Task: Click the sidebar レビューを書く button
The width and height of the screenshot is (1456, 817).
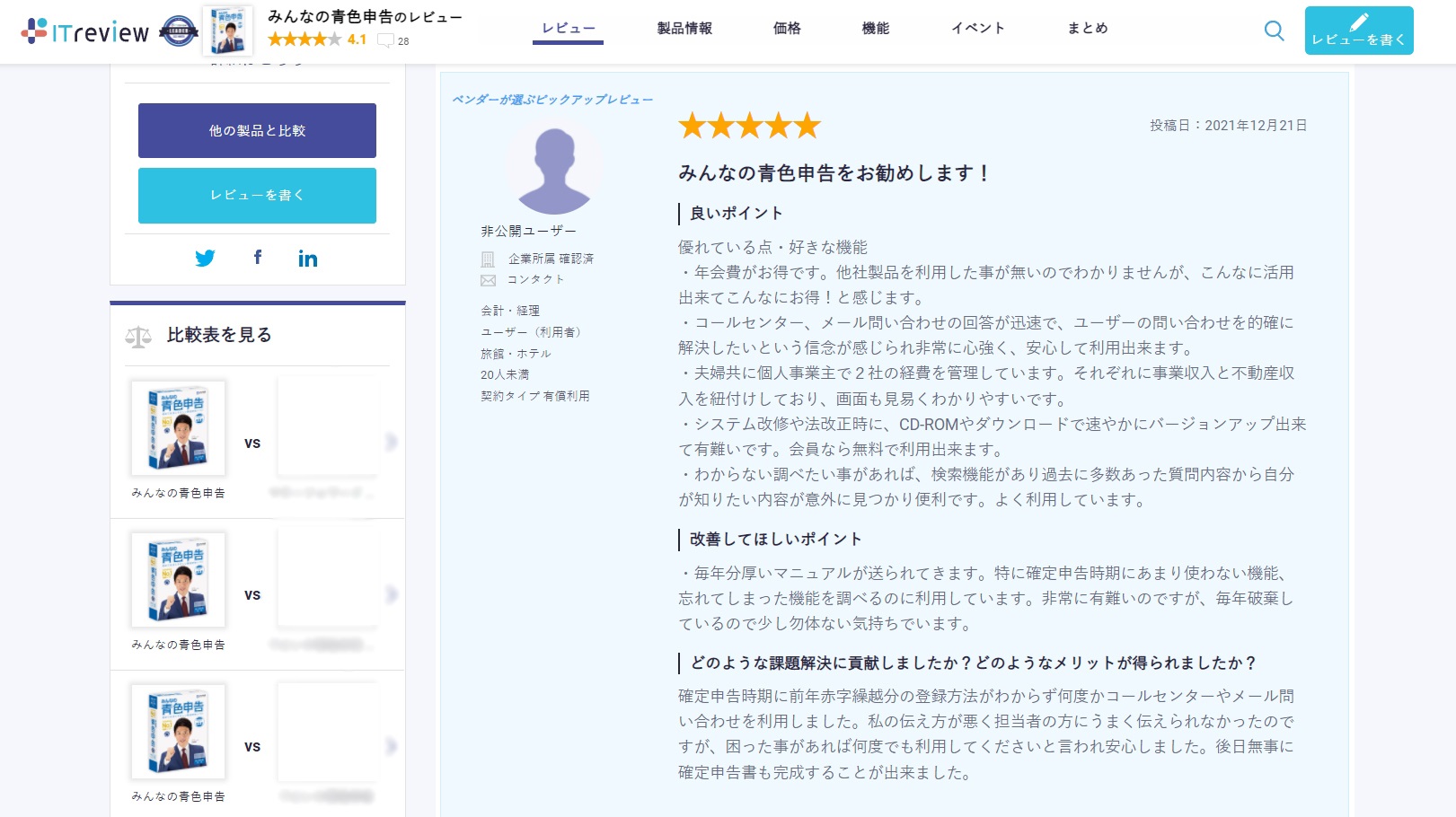Action: (257, 195)
